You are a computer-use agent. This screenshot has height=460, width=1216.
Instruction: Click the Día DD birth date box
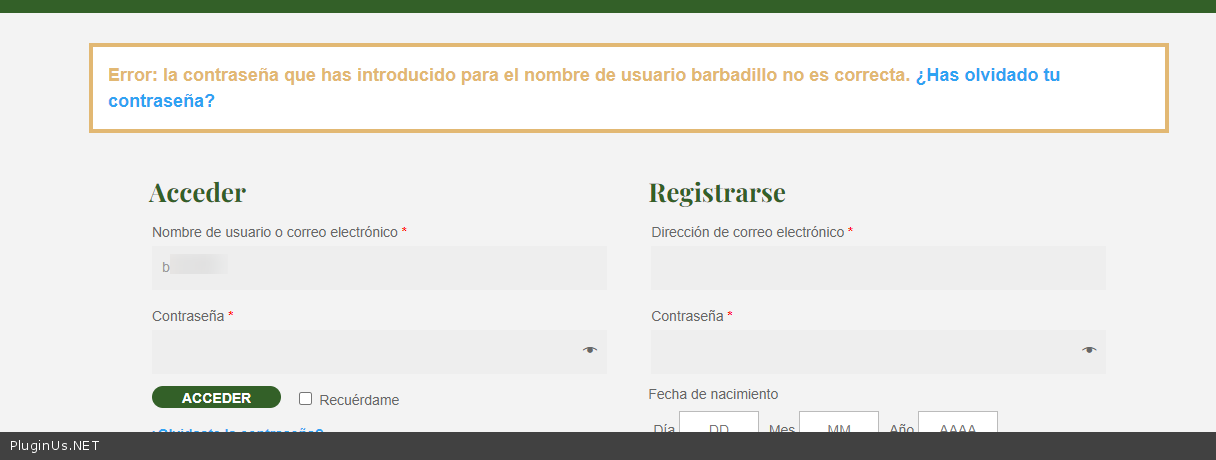[x=718, y=423]
